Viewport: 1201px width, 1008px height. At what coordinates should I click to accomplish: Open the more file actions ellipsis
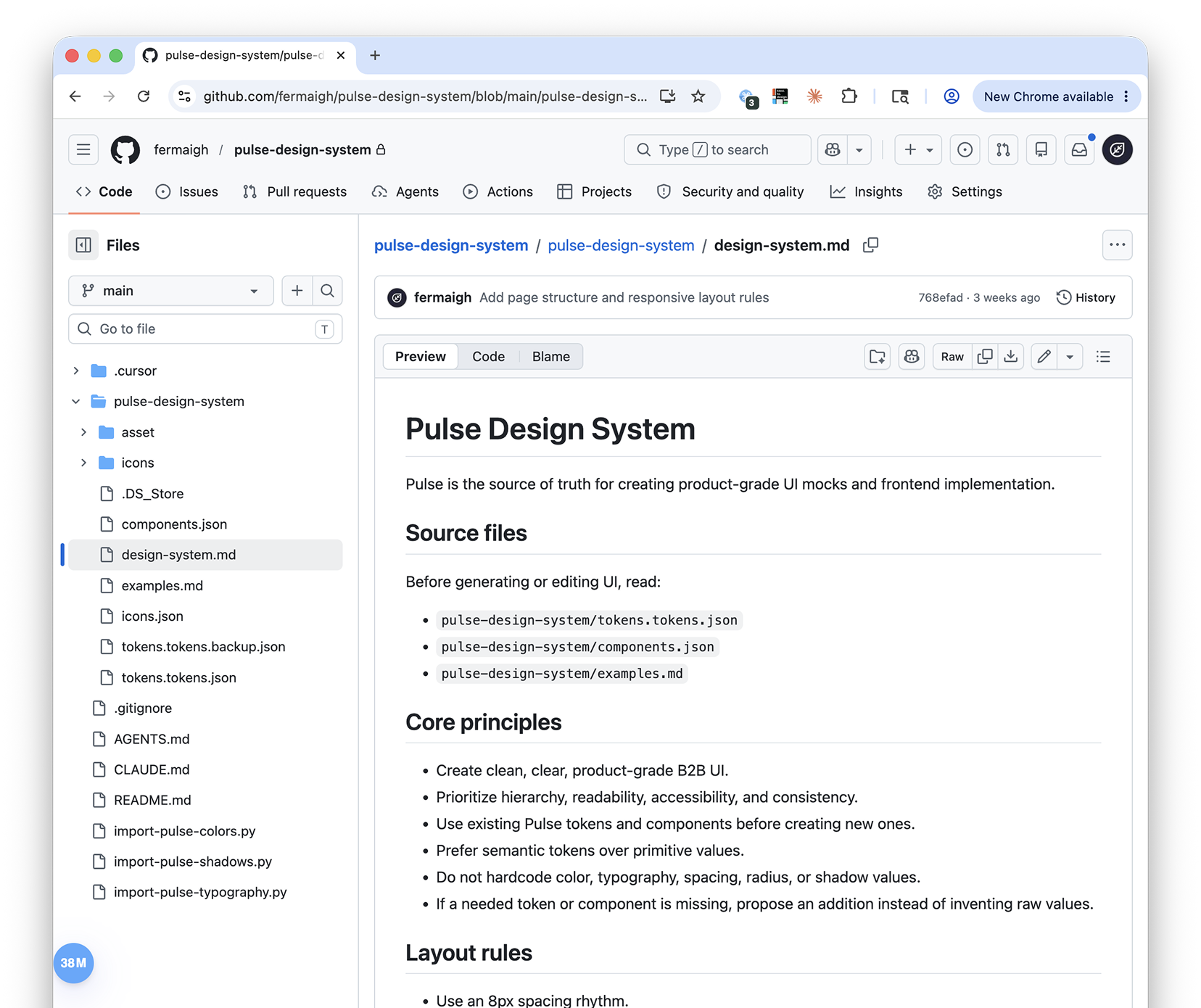[x=1118, y=245]
